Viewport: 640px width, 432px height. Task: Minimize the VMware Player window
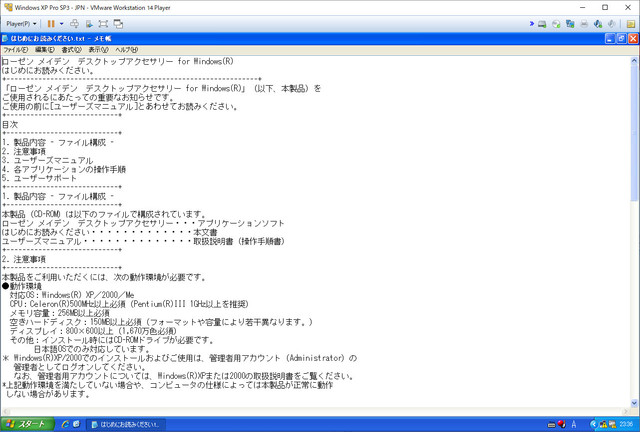point(583,7)
